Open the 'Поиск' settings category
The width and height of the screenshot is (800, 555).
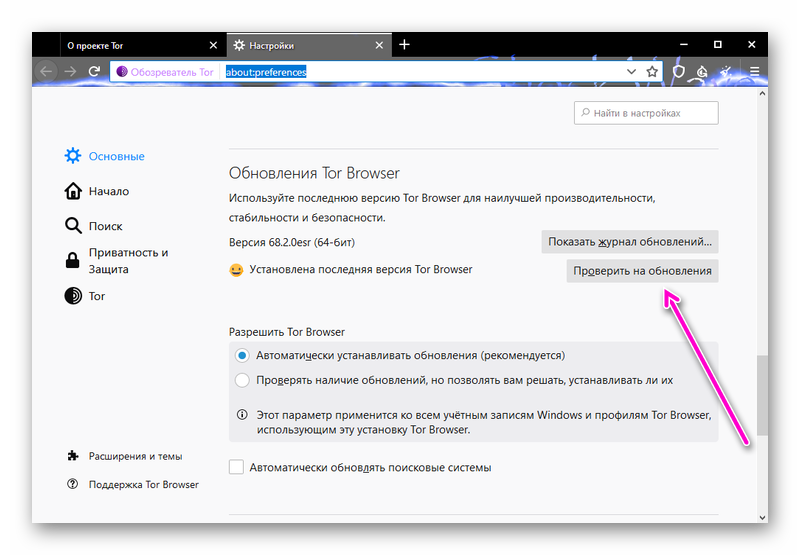click(94, 226)
